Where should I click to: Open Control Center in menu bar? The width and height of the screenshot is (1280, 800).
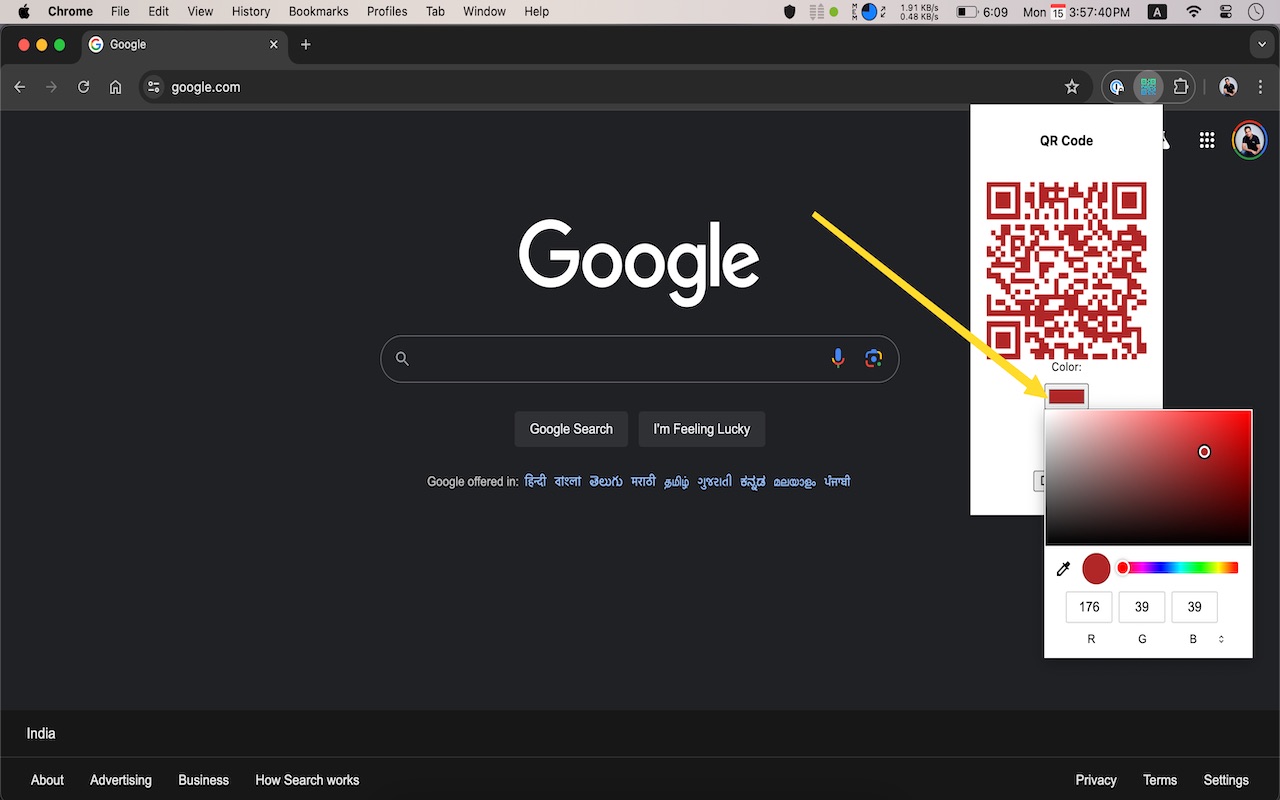coord(1227,12)
